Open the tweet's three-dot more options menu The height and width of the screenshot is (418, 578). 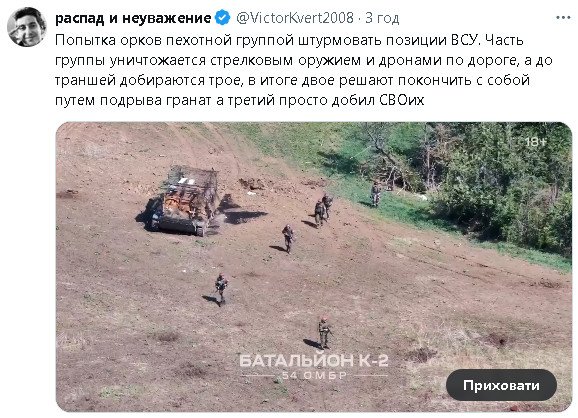click(x=563, y=18)
